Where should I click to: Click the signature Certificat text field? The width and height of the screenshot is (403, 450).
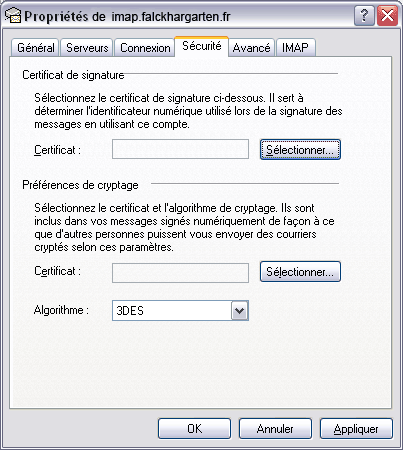point(180,149)
